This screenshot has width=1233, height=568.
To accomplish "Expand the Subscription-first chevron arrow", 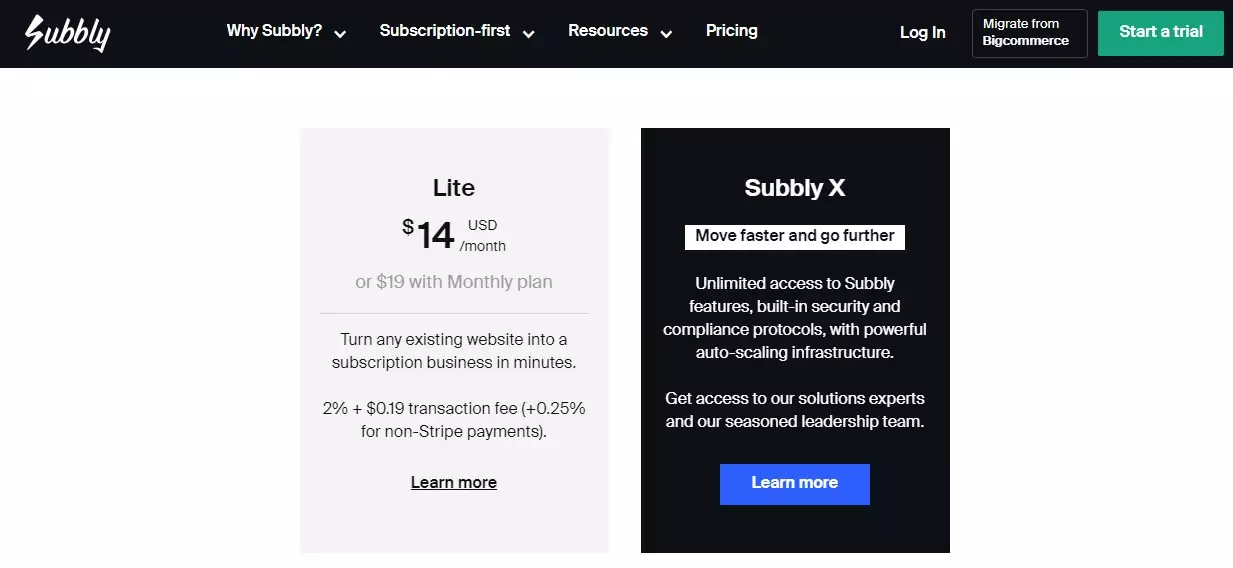I will click(x=528, y=34).
